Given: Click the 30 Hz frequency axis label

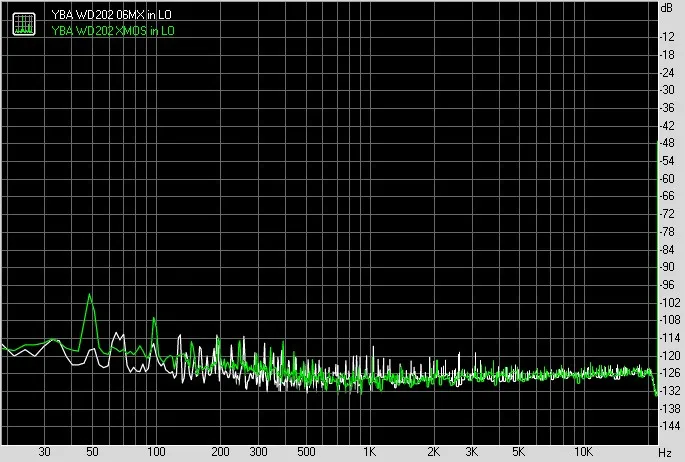Looking at the screenshot, I should click(x=44, y=452).
